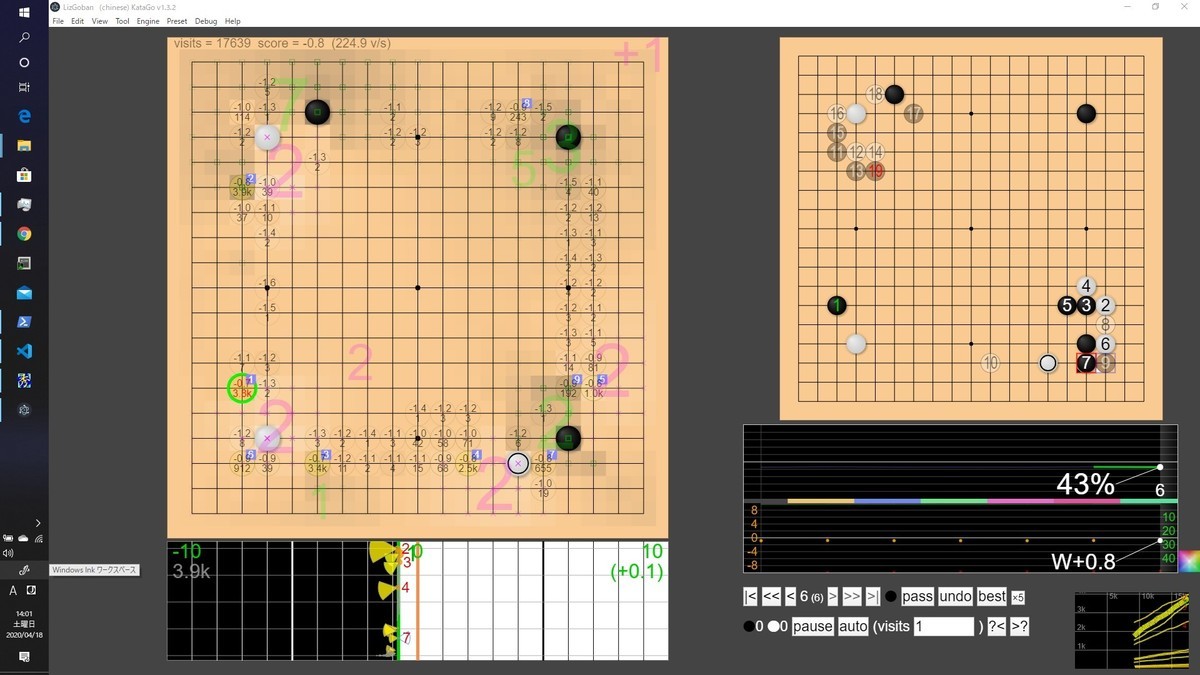Select the 1.0k candidate on right side
This screenshot has height=675, width=1200.
(593, 388)
